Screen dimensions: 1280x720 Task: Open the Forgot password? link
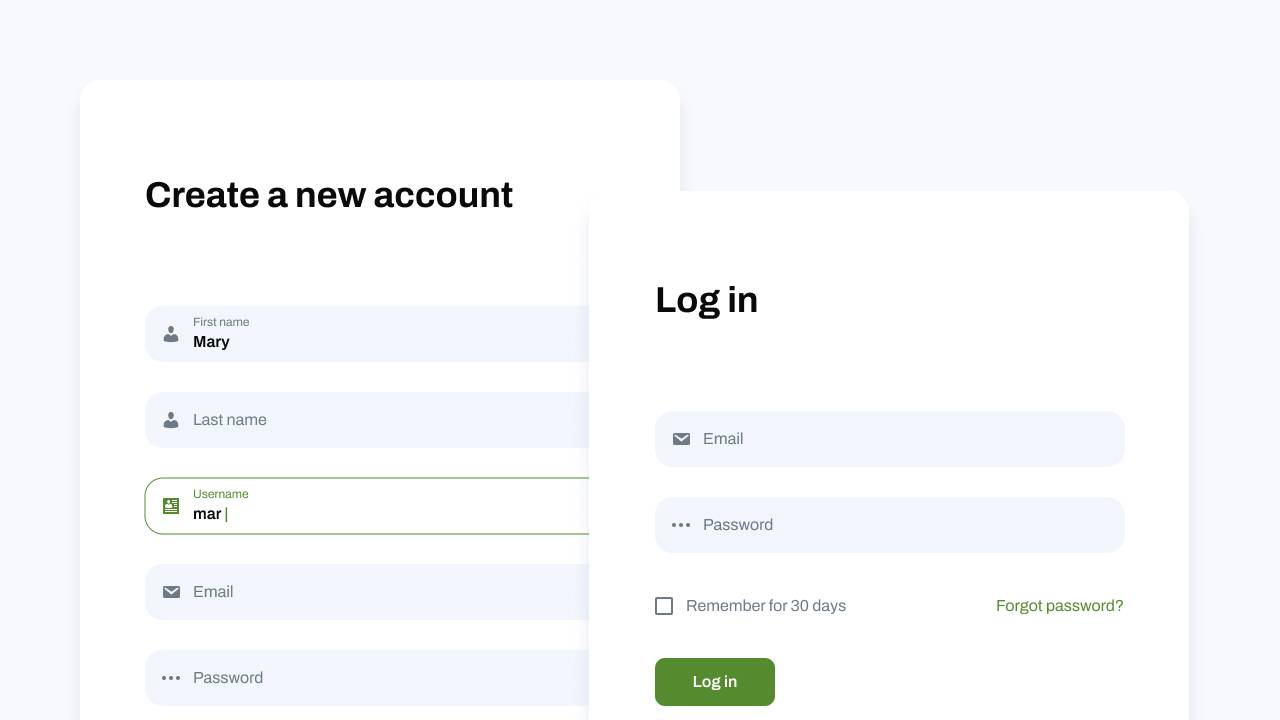pos(1059,606)
